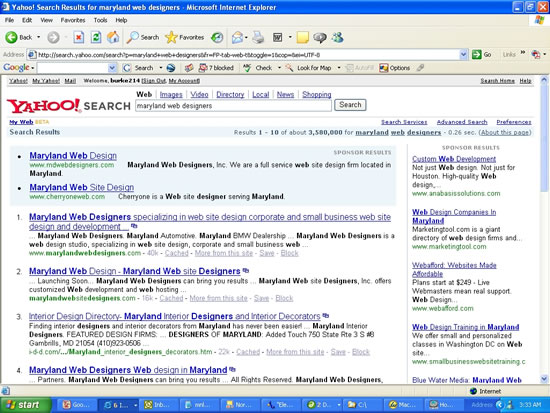Switch to Yahoo Video search tab
Viewport: 550px width, 413px height.
(199, 94)
